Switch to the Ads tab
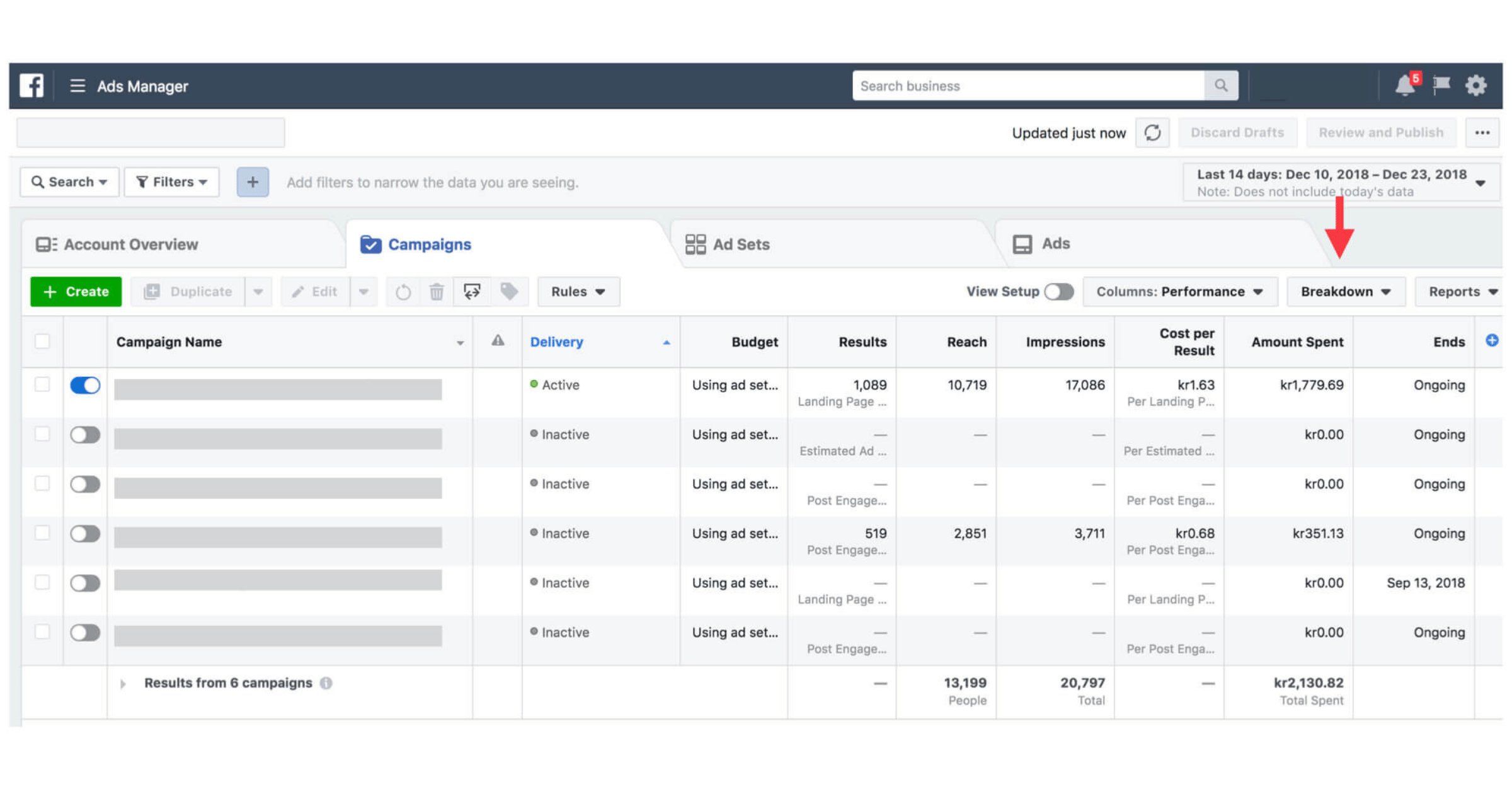Image resolution: width=1512 pixels, height=794 pixels. (x=1159, y=245)
